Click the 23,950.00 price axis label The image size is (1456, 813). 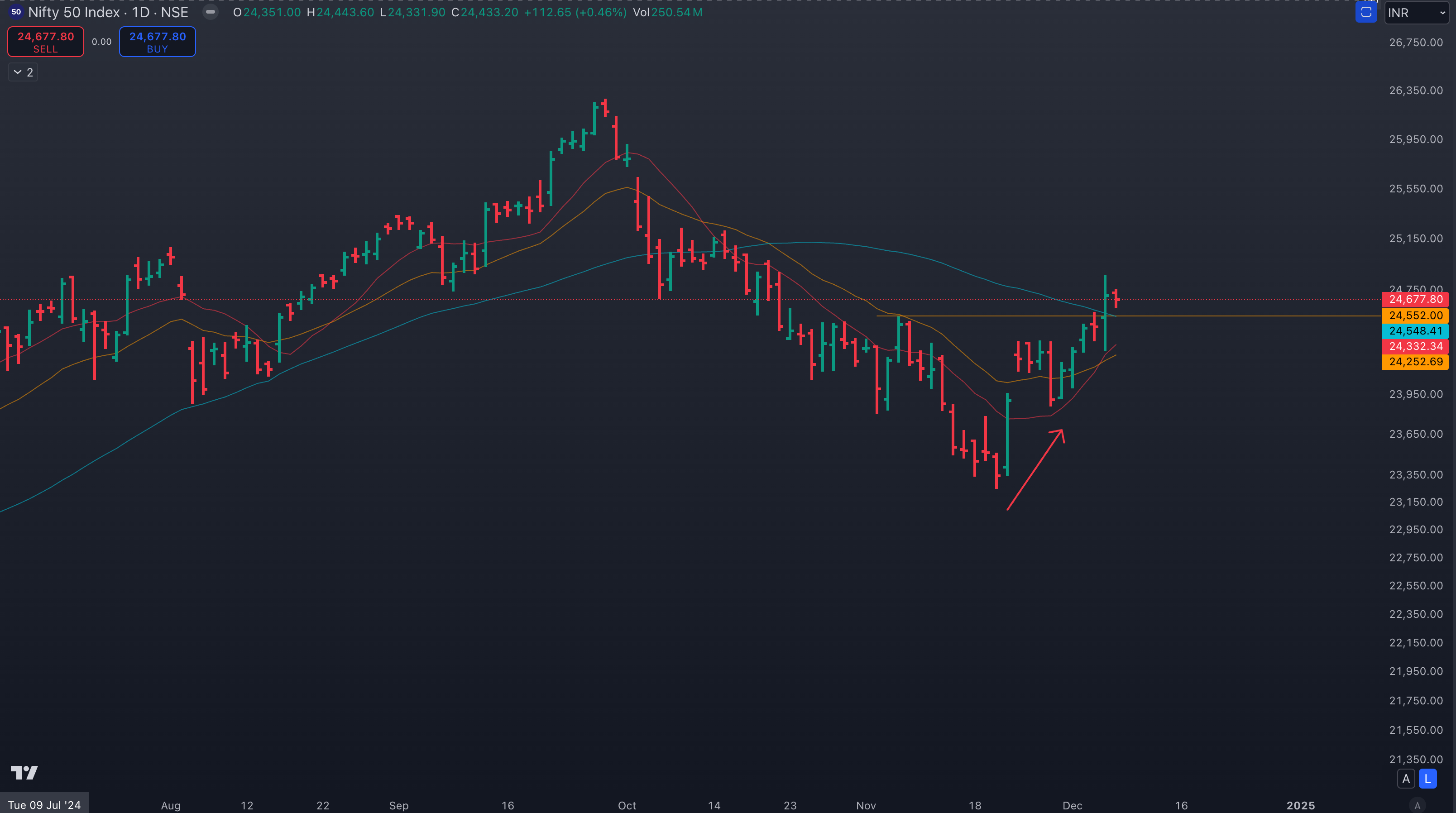(x=1416, y=394)
